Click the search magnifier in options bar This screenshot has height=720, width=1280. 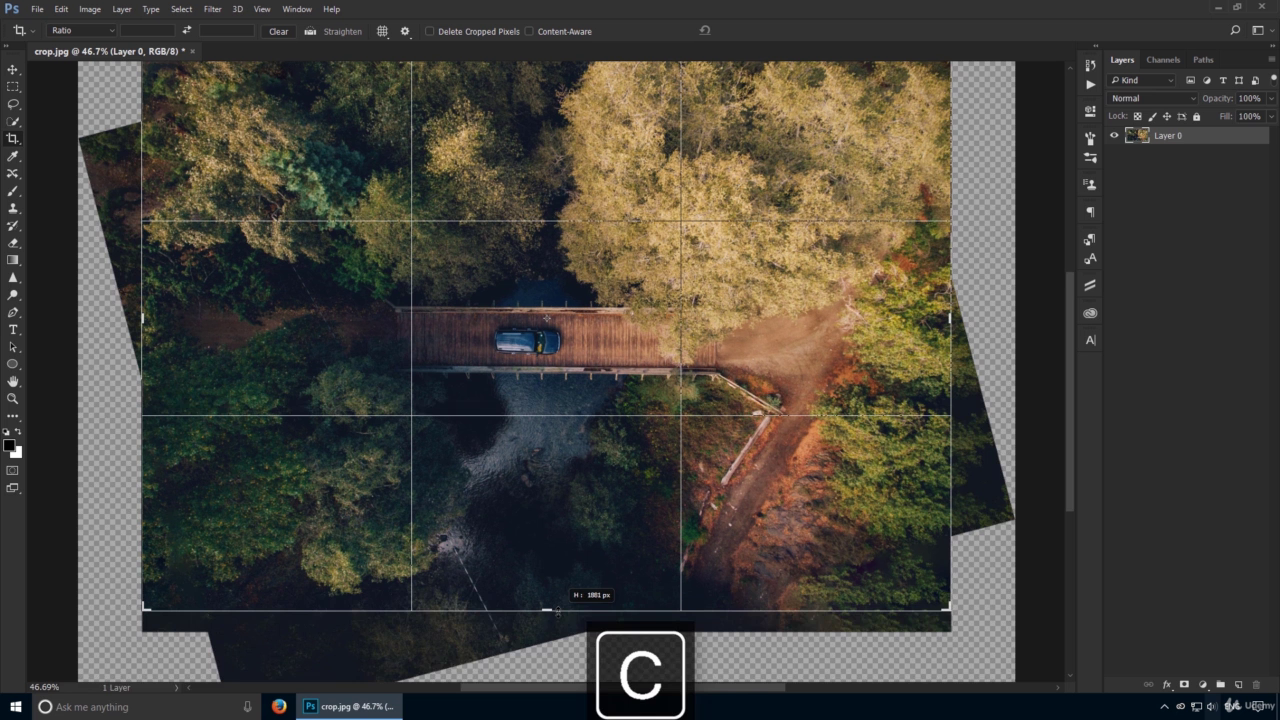(x=1236, y=31)
